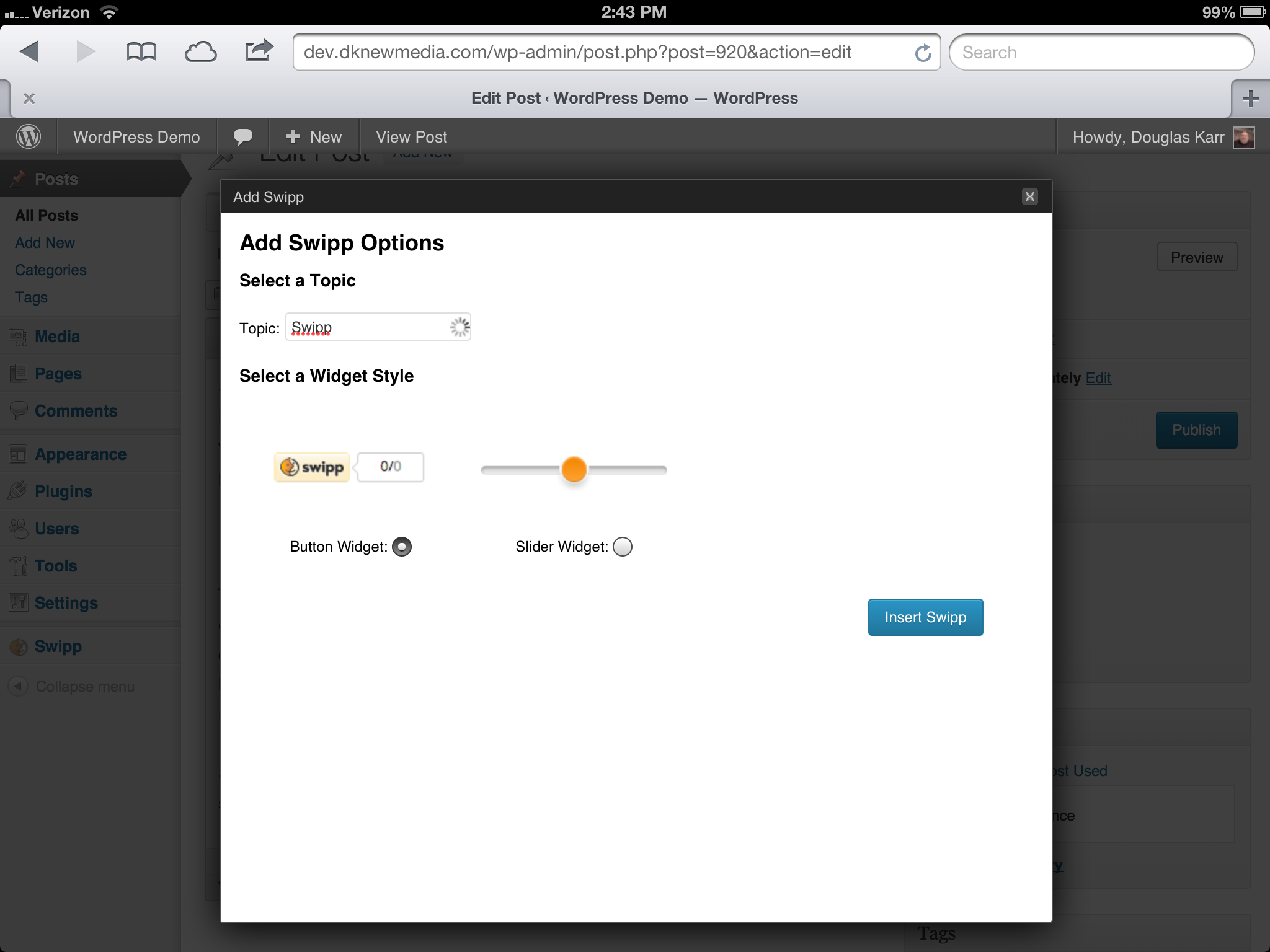The height and width of the screenshot is (952, 1270).
Task: Click the Settings icon in sidebar
Action: pos(19,602)
